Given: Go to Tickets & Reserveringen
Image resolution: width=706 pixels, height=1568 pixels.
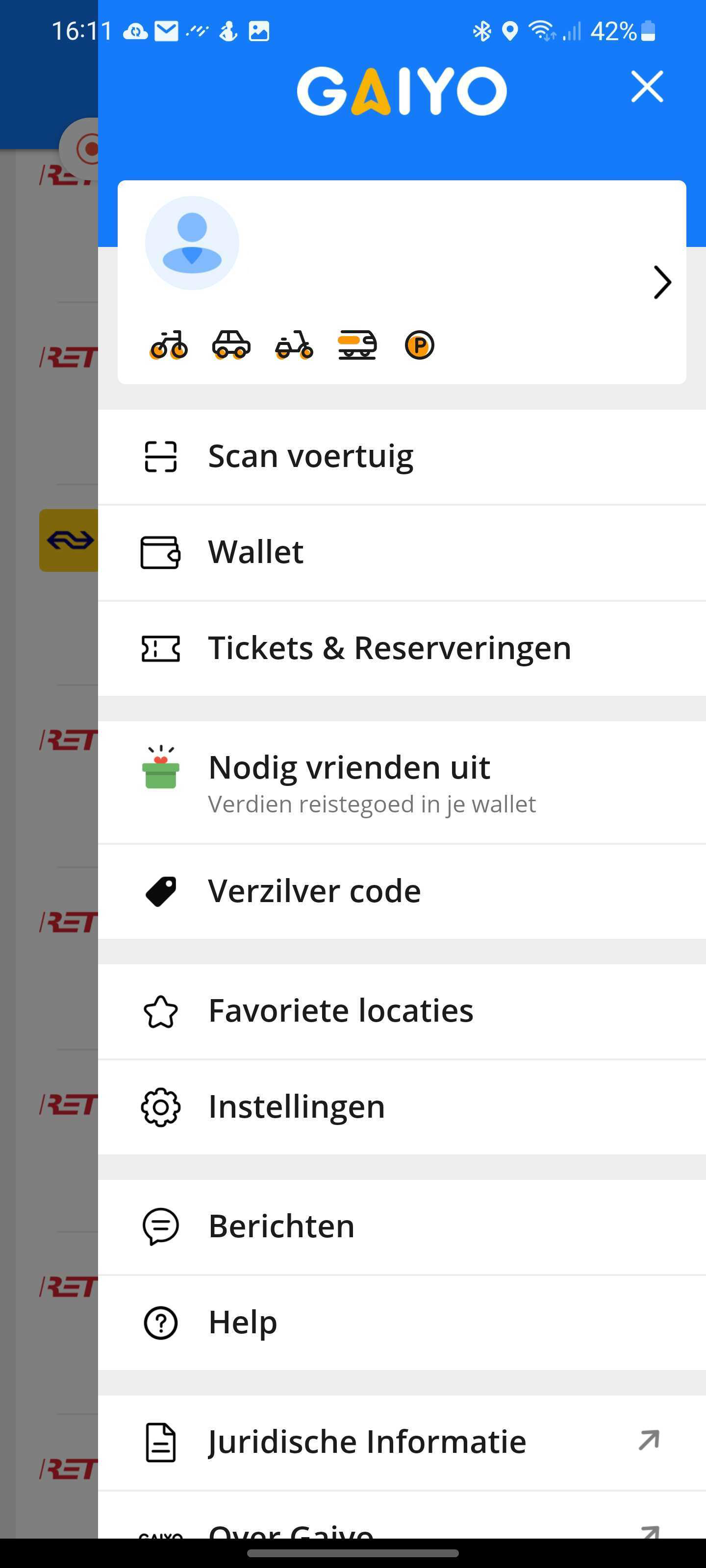Looking at the screenshot, I should point(402,648).
